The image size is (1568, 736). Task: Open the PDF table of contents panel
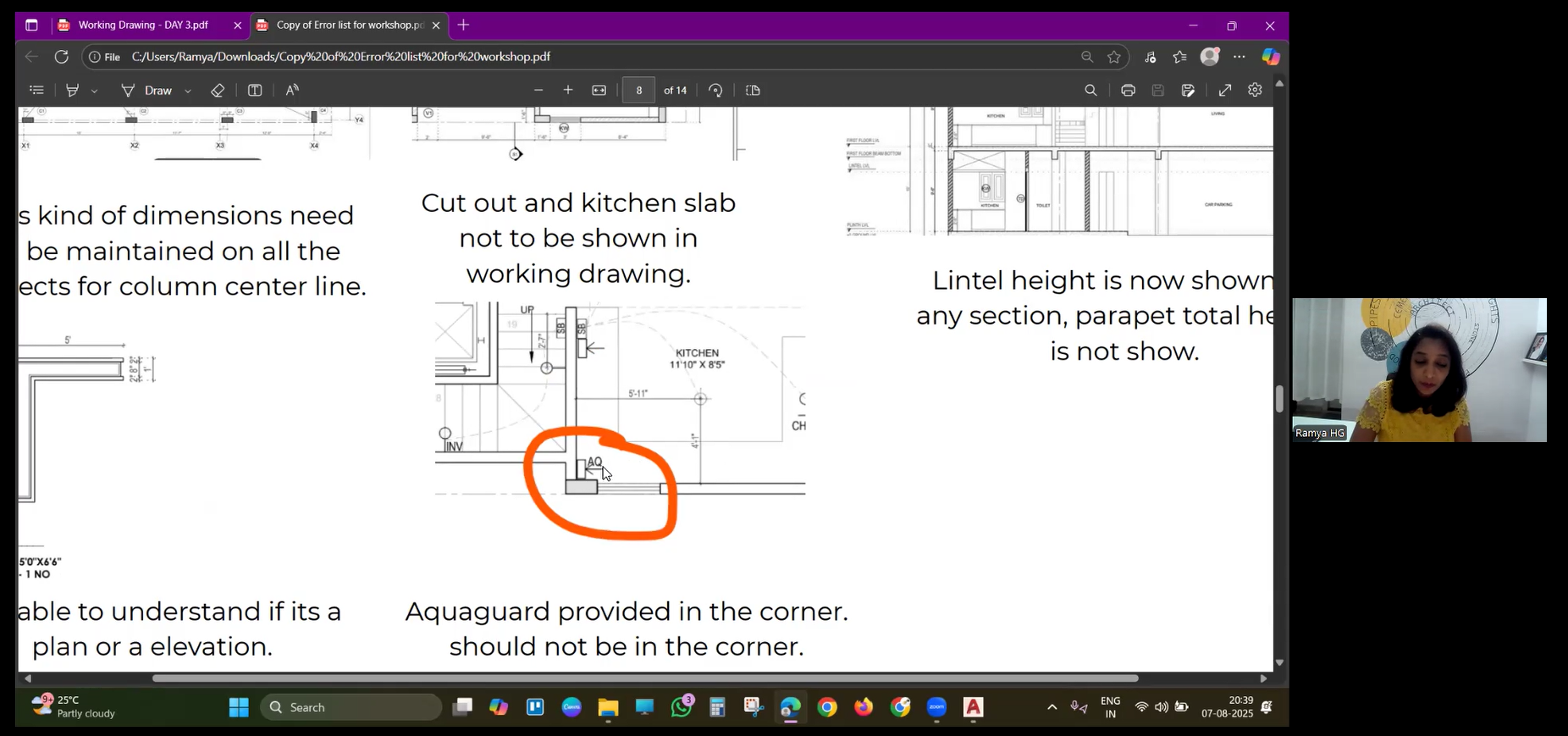click(36, 91)
